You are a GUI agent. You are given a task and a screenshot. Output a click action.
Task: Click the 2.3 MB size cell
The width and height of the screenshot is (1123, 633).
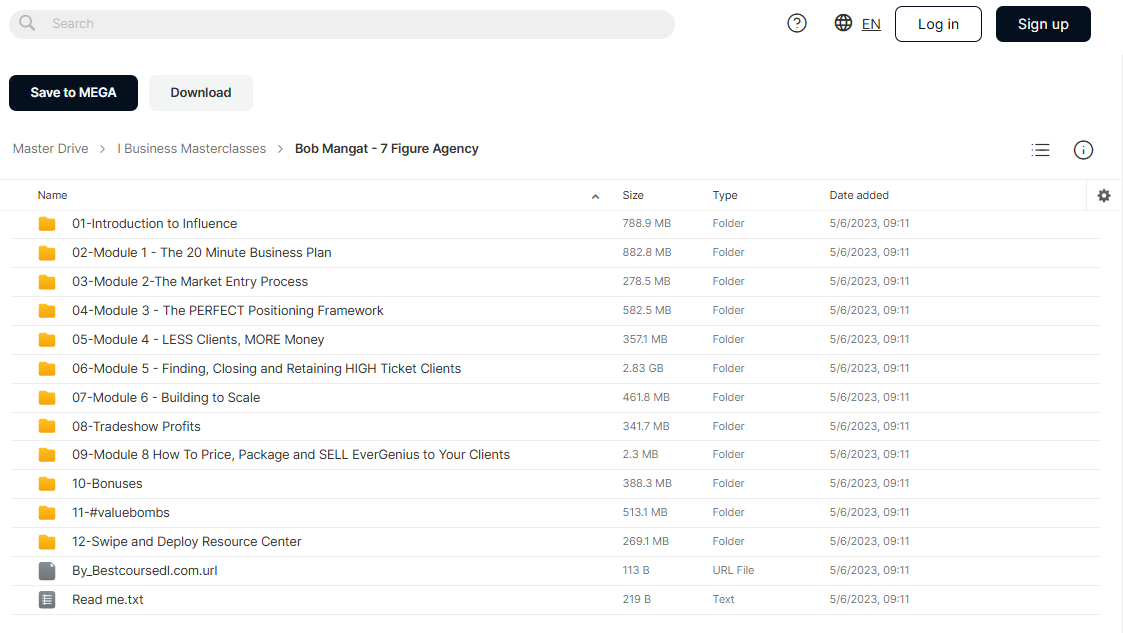pos(640,454)
